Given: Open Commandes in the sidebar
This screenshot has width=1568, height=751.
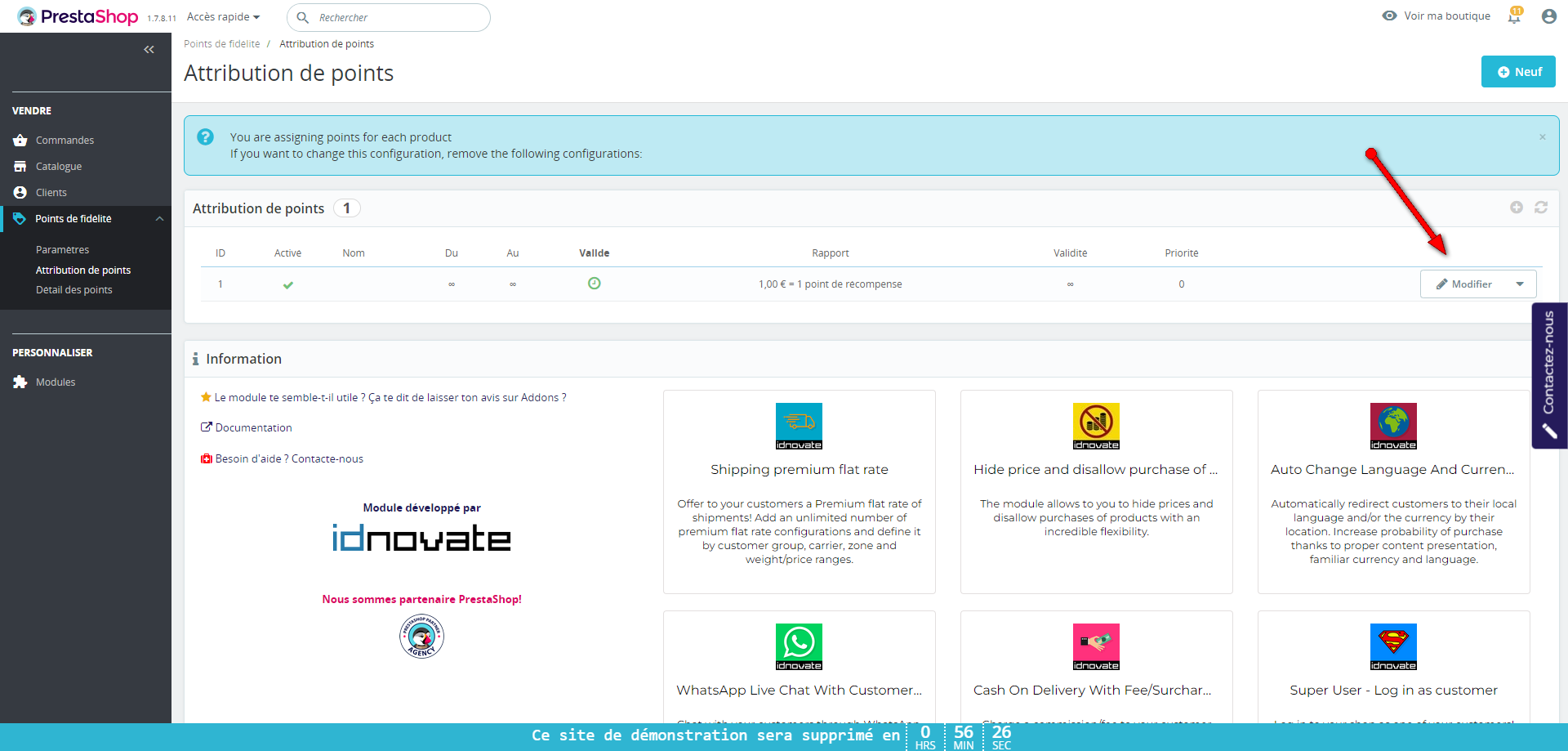Looking at the screenshot, I should tap(65, 141).
